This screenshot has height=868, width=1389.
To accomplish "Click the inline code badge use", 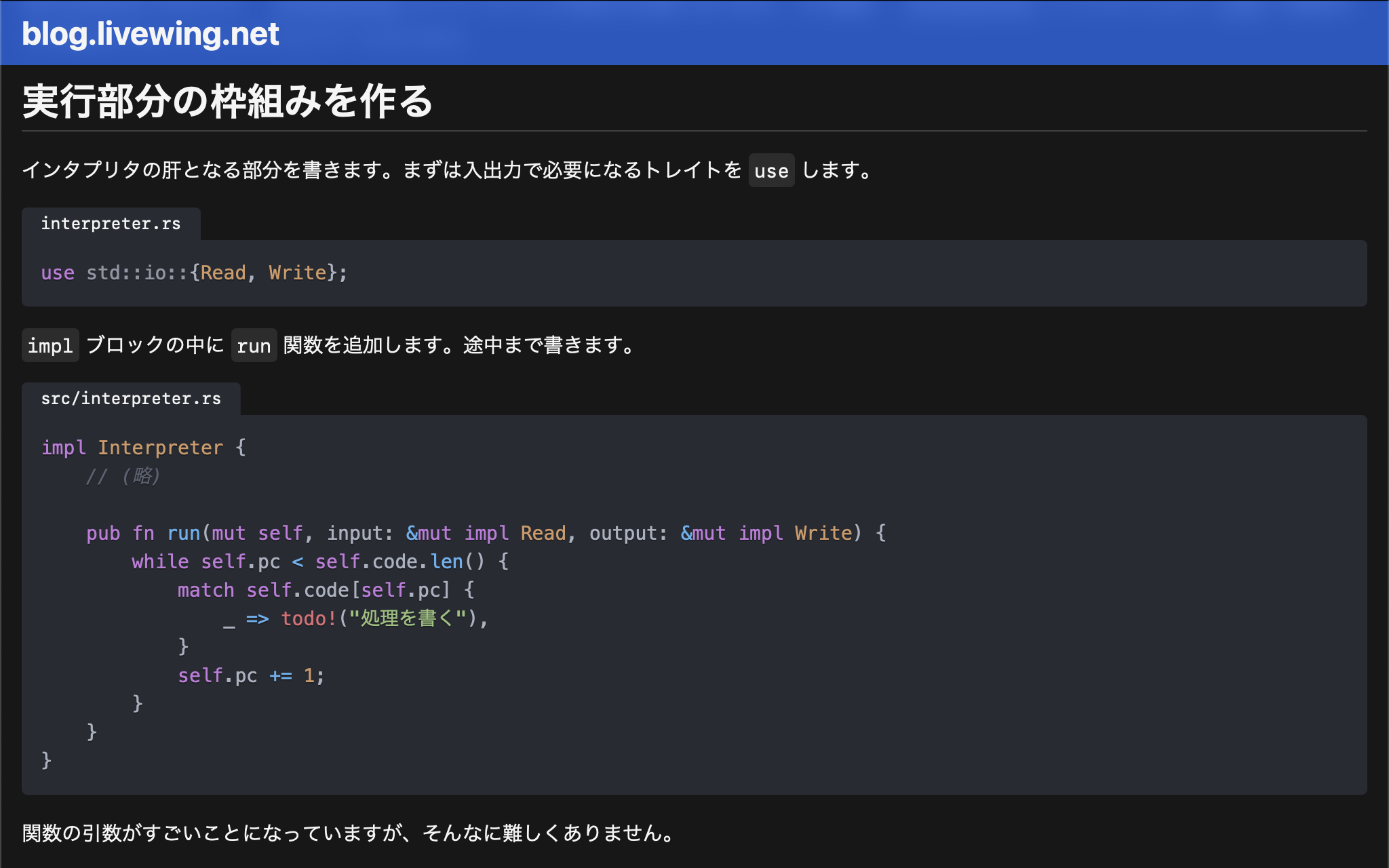I will (771, 170).
